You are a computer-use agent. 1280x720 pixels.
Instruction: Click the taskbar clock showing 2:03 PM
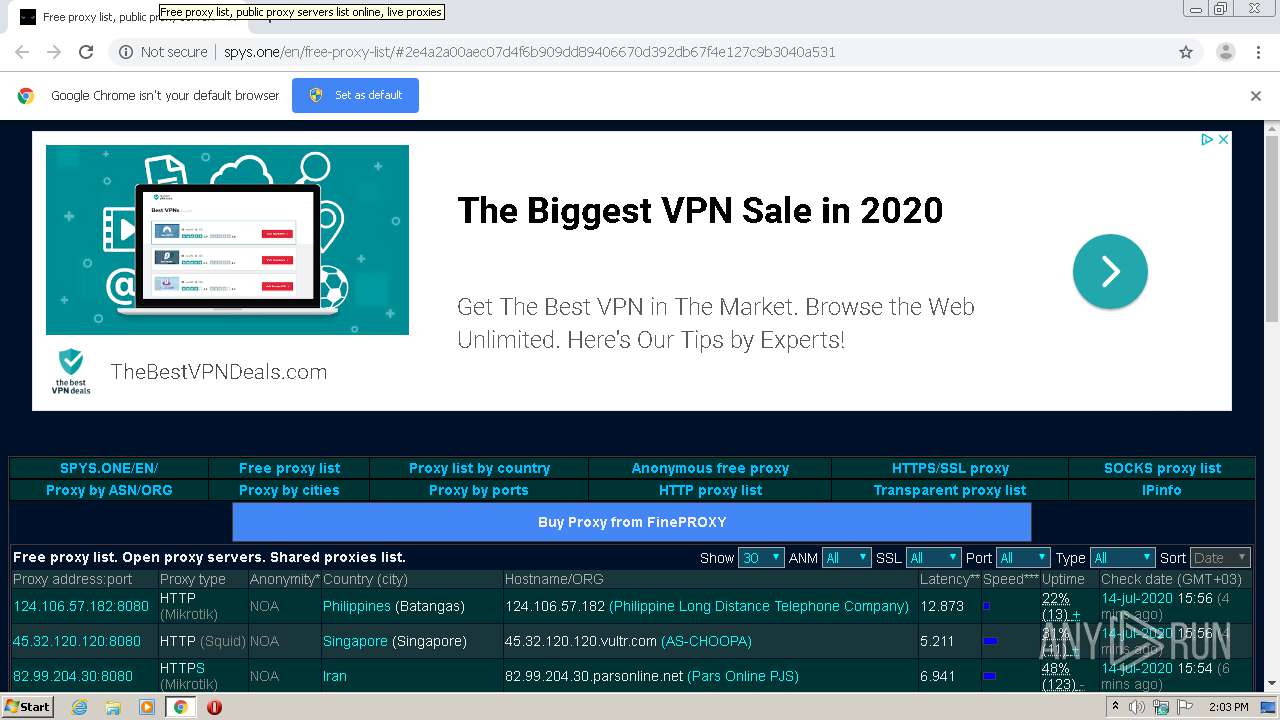coord(1228,707)
